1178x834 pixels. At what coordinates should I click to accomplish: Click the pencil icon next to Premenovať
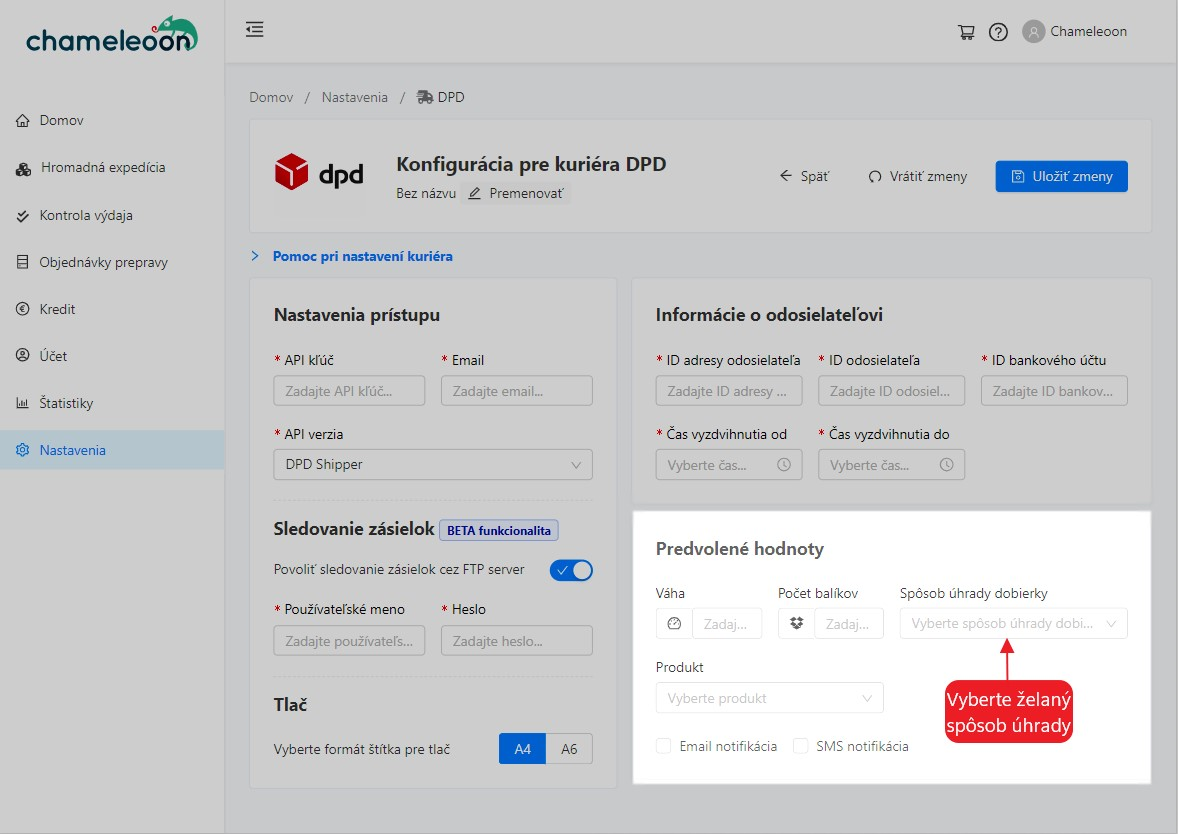click(475, 193)
